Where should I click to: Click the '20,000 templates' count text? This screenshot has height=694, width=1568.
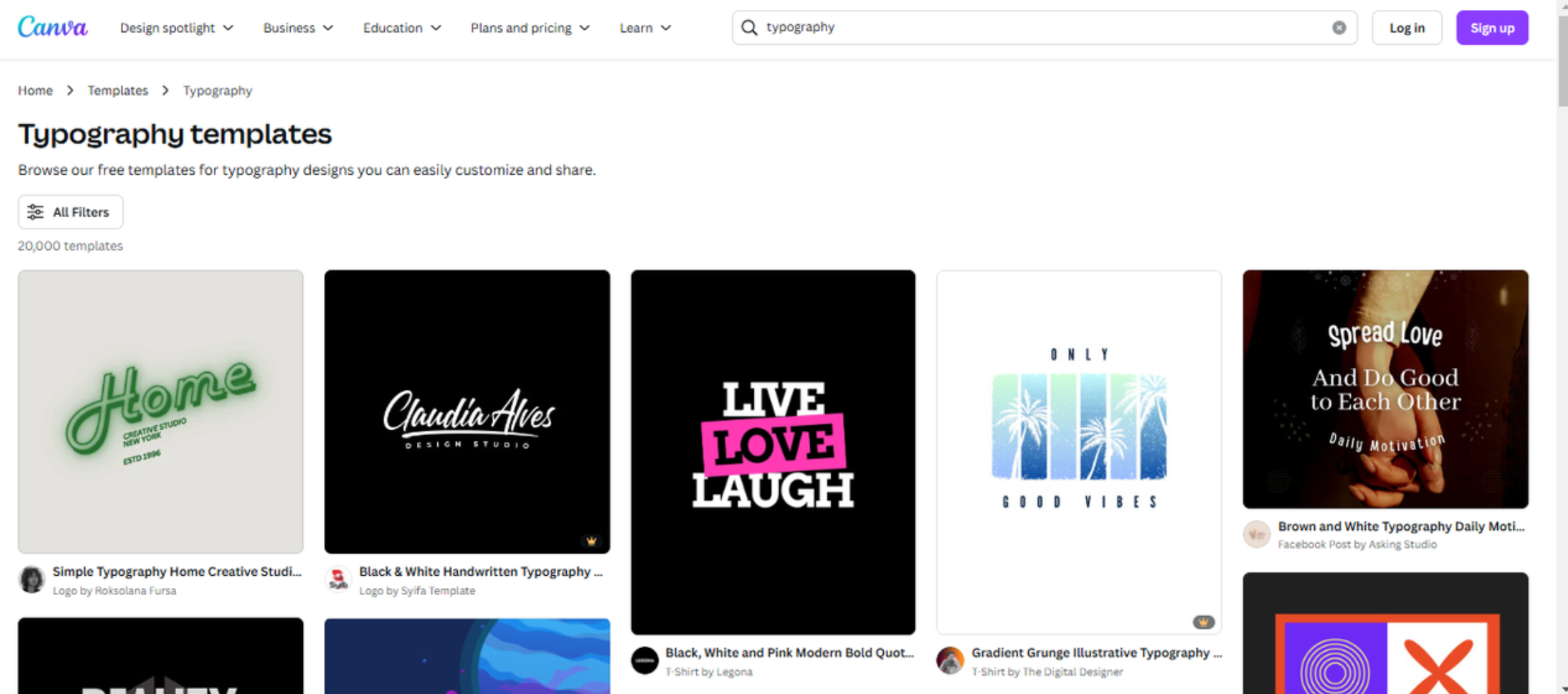[70, 245]
